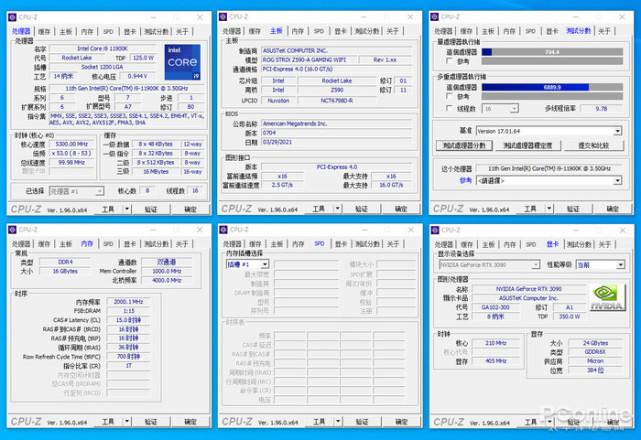
Task: Click the CPU-Z title icon in SPD window
Action: [223, 229]
